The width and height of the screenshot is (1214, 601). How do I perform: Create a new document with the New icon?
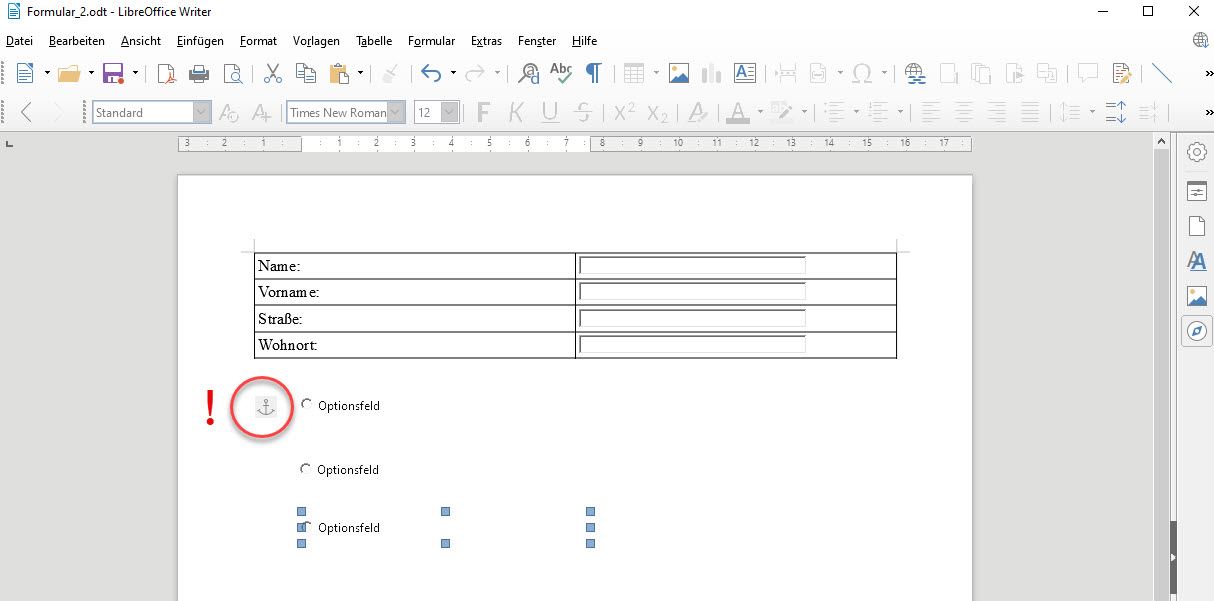point(24,73)
